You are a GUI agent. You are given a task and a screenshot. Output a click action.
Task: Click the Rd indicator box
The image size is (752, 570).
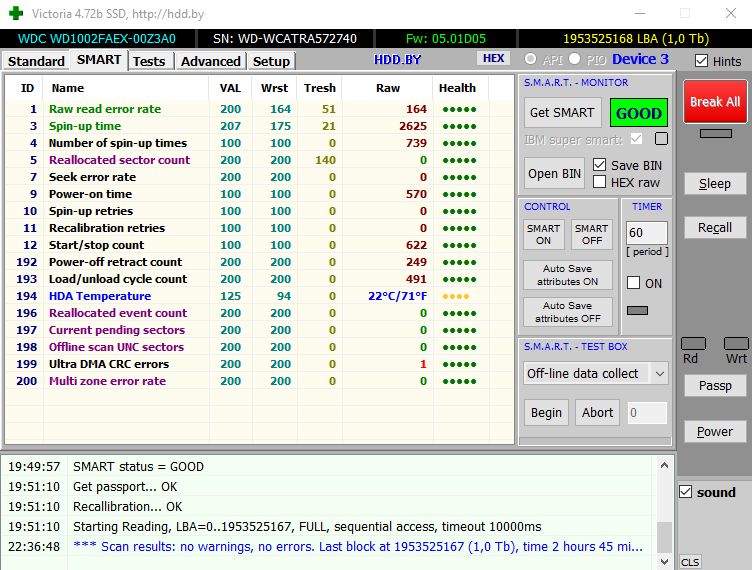(693, 344)
